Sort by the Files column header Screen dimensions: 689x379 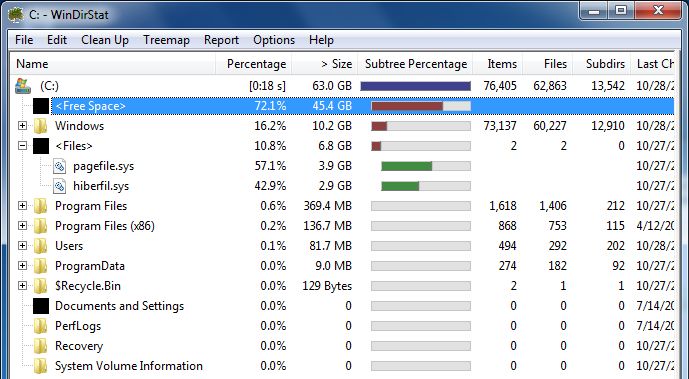click(548, 64)
